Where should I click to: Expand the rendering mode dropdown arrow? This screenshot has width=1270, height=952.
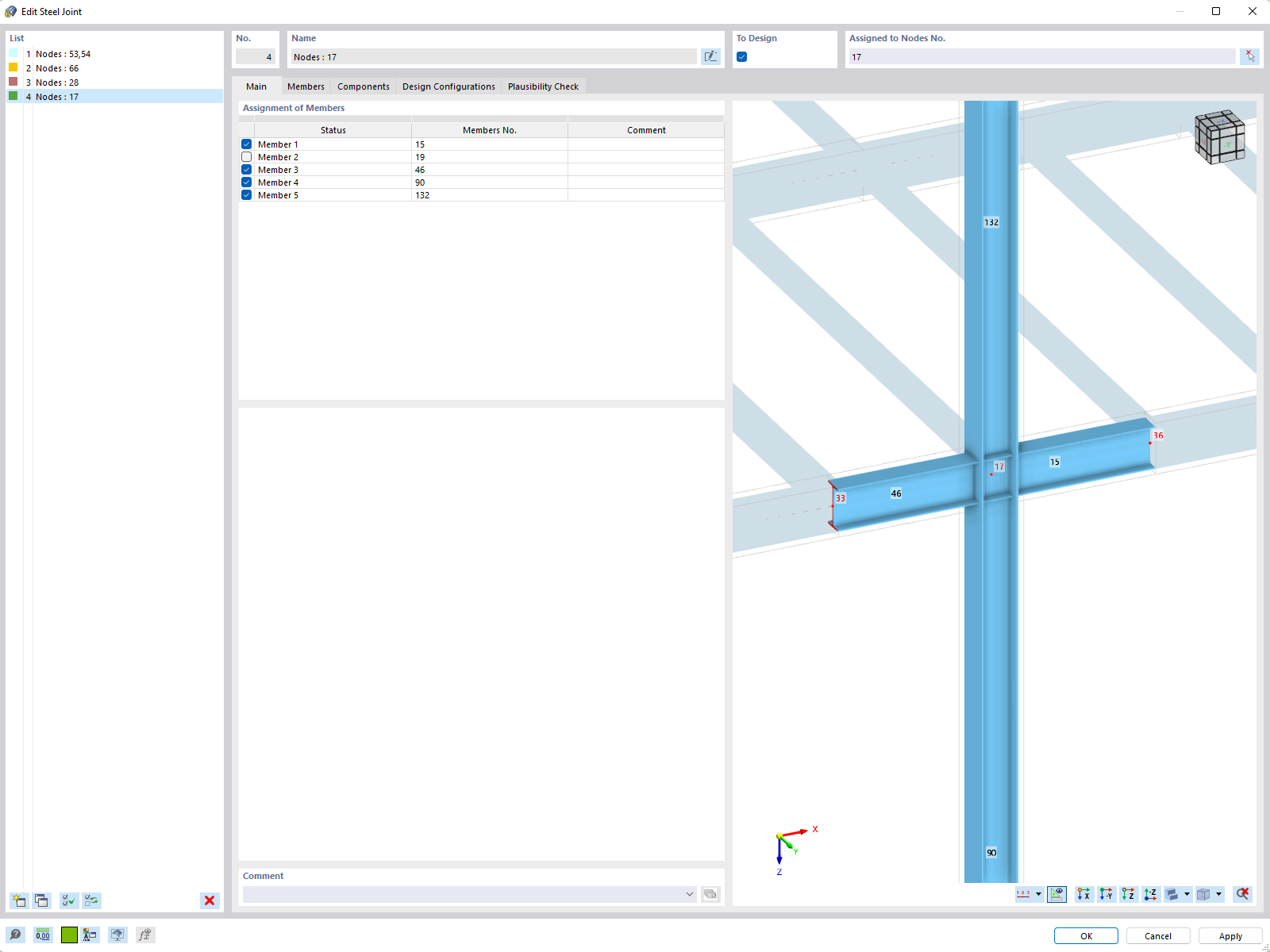coord(1187,894)
